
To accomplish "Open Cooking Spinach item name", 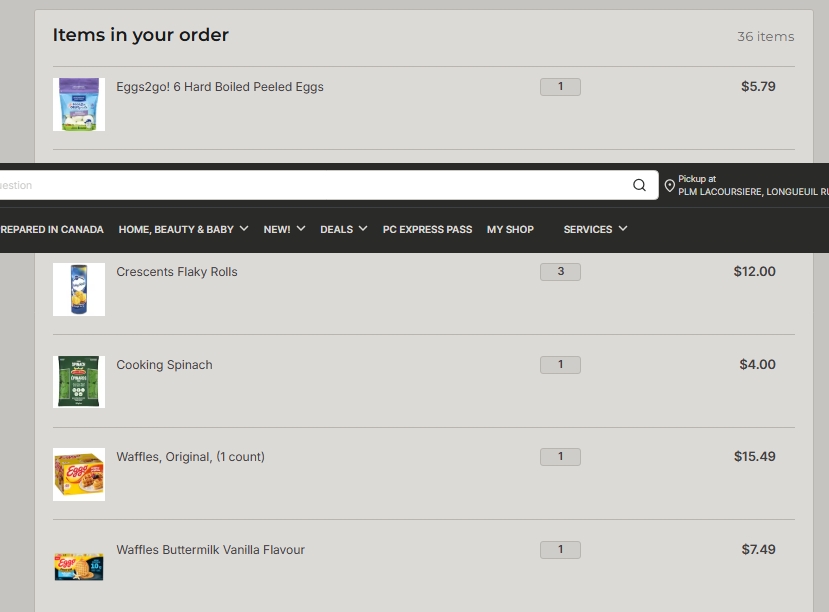I will click(164, 365).
